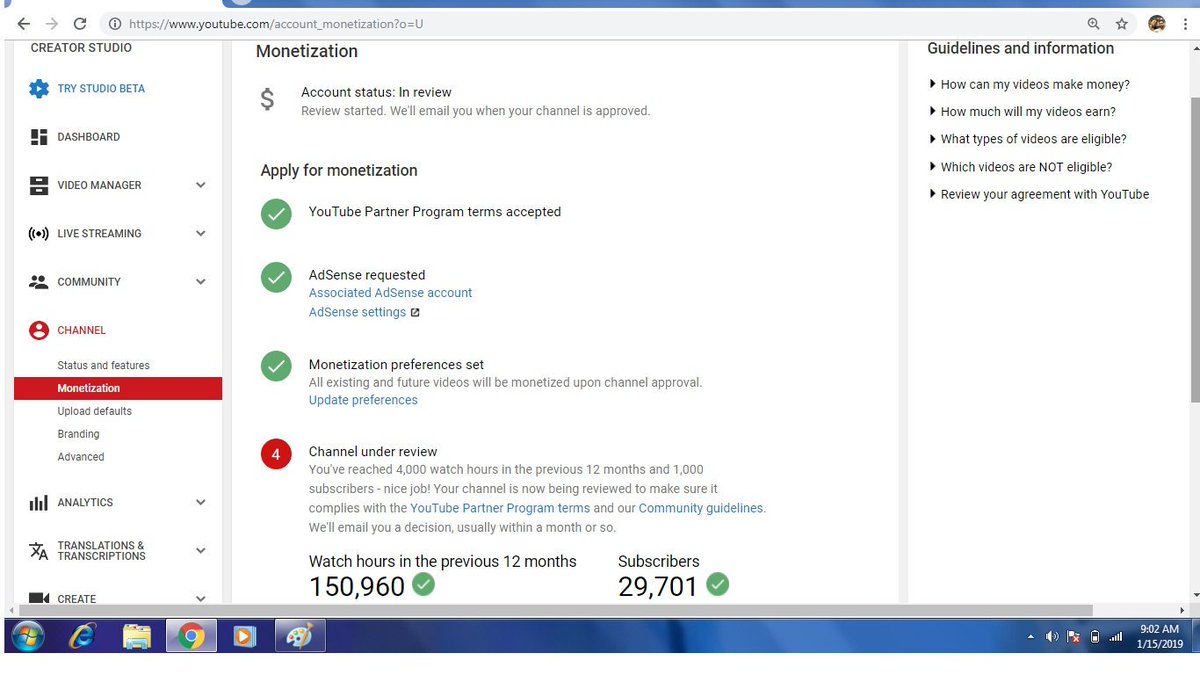Expand the Live Streaming section

coord(201,234)
